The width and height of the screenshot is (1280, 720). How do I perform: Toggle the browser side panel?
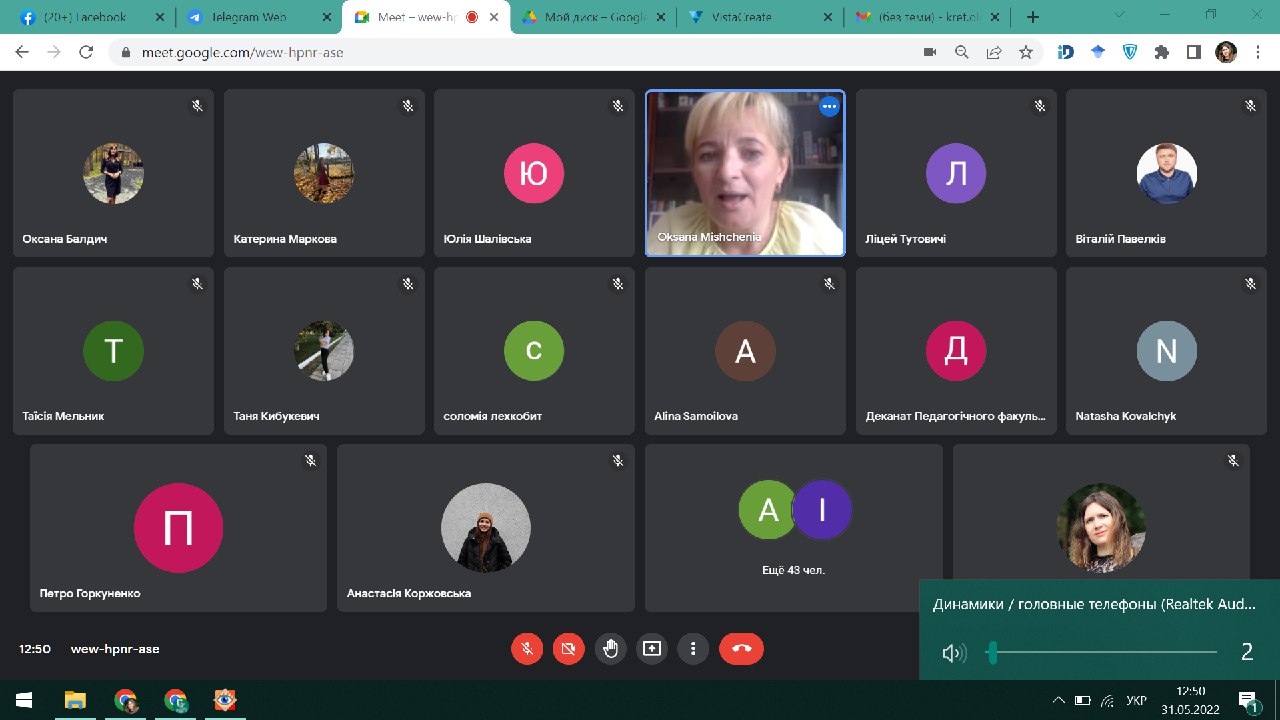click(1193, 52)
